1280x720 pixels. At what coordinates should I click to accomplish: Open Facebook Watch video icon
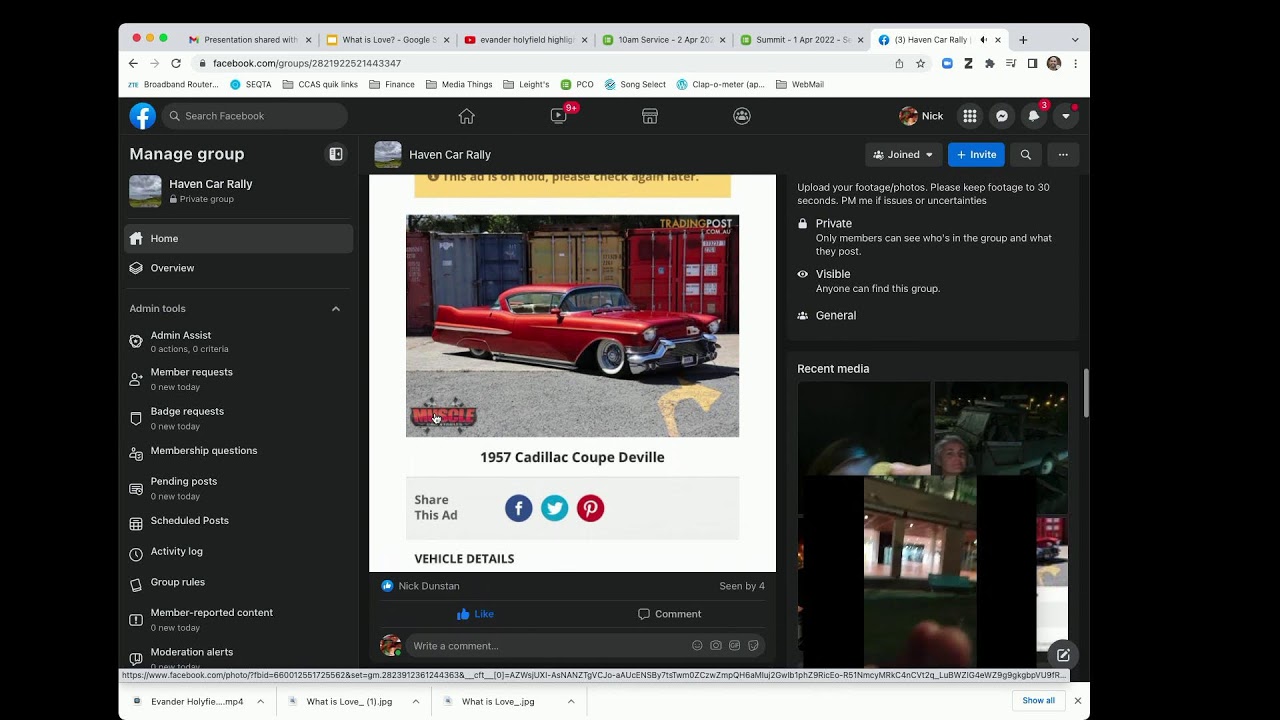558,116
